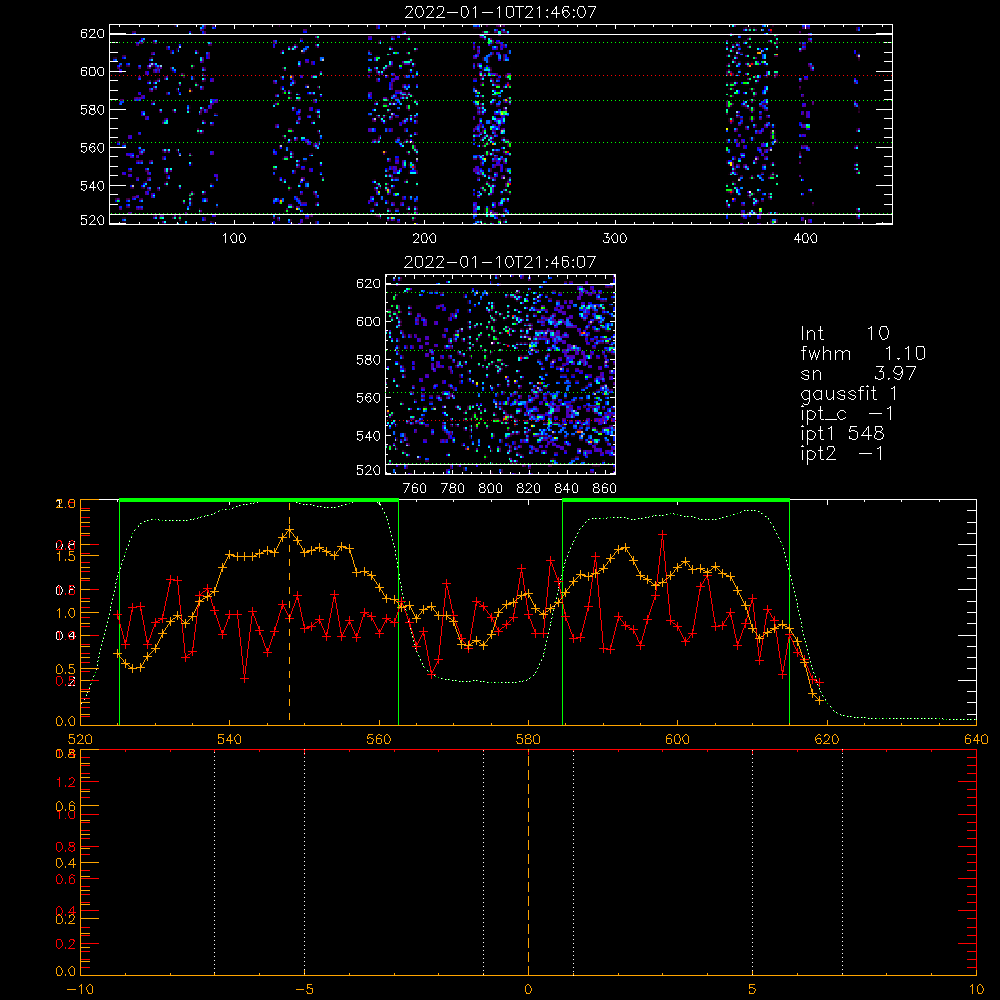Click the 'sn 3.97' readout

[x=858, y=373]
